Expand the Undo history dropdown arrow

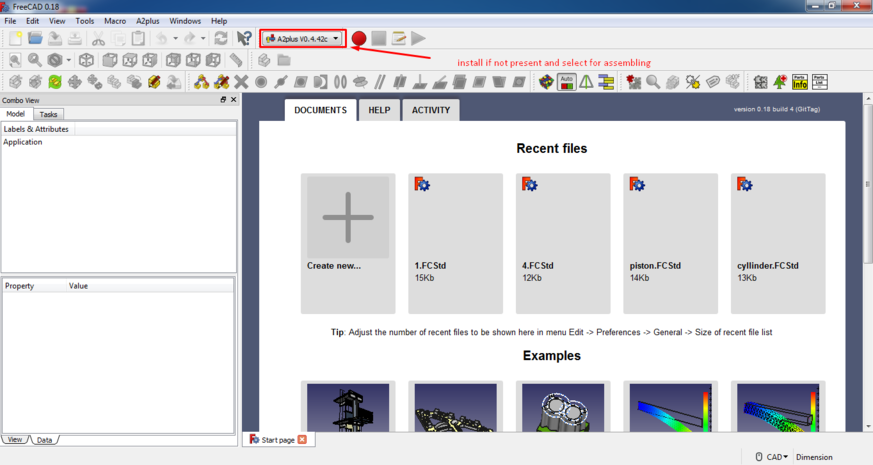pos(175,38)
